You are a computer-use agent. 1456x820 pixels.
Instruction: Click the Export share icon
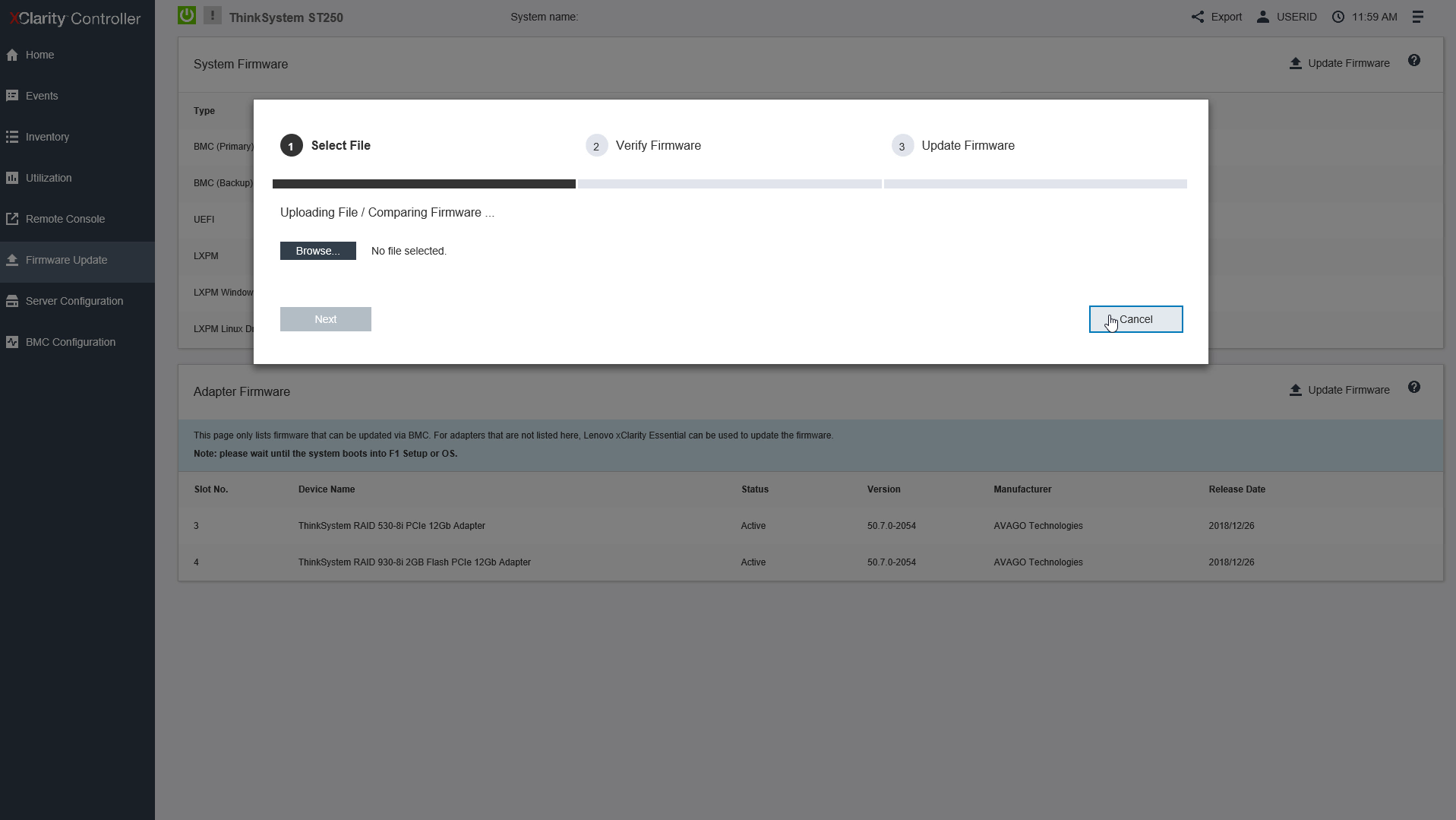click(x=1198, y=17)
